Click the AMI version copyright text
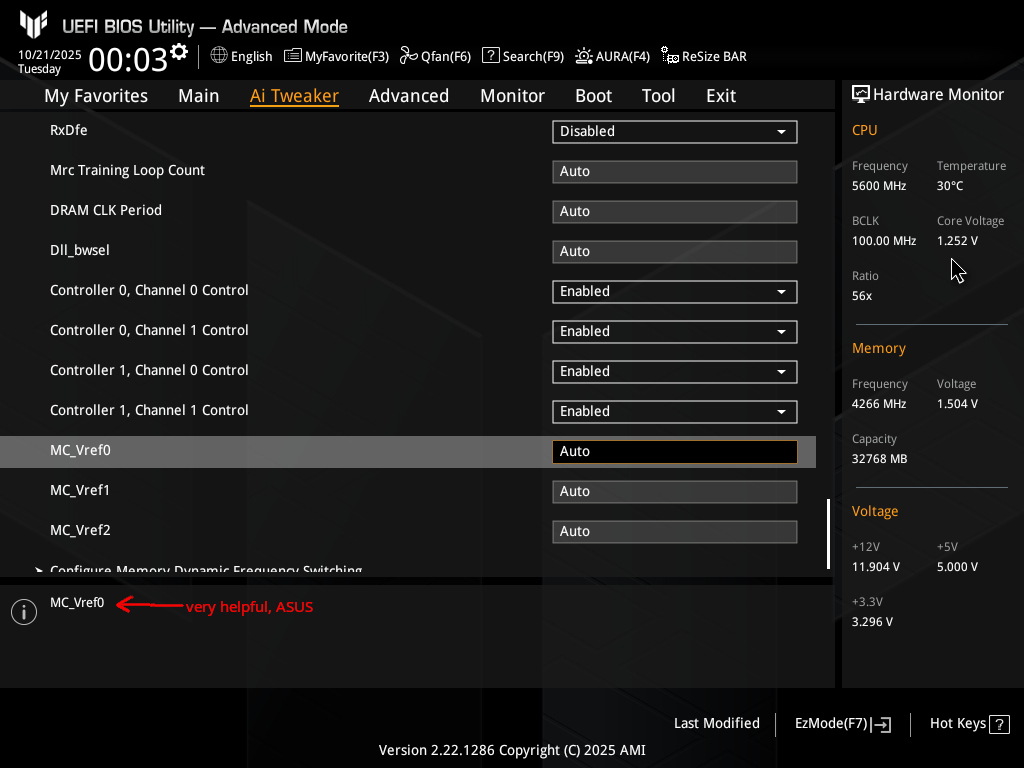Viewport: 1024px width, 768px height. (x=512, y=750)
